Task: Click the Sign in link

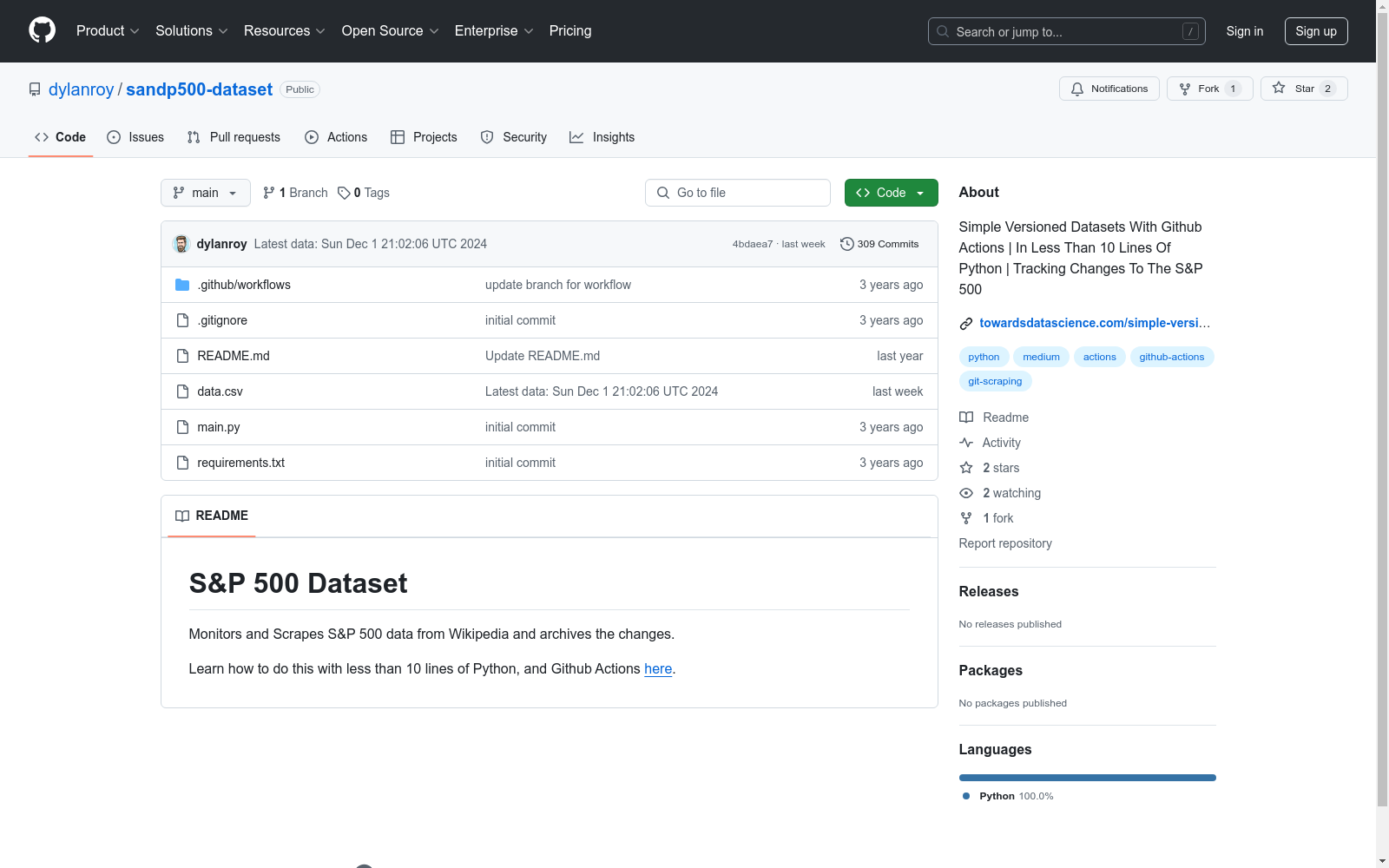Action: [x=1245, y=31]
